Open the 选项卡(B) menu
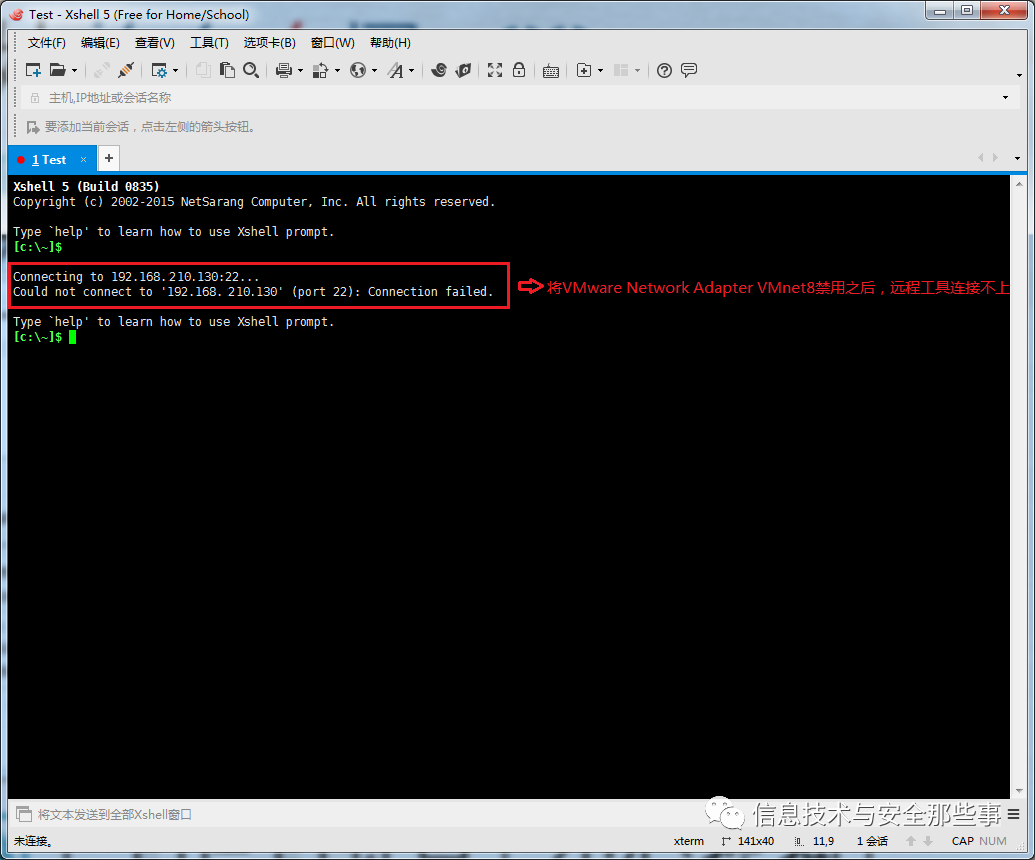This screenshot has width=1035, height=860. click(270, 43)
